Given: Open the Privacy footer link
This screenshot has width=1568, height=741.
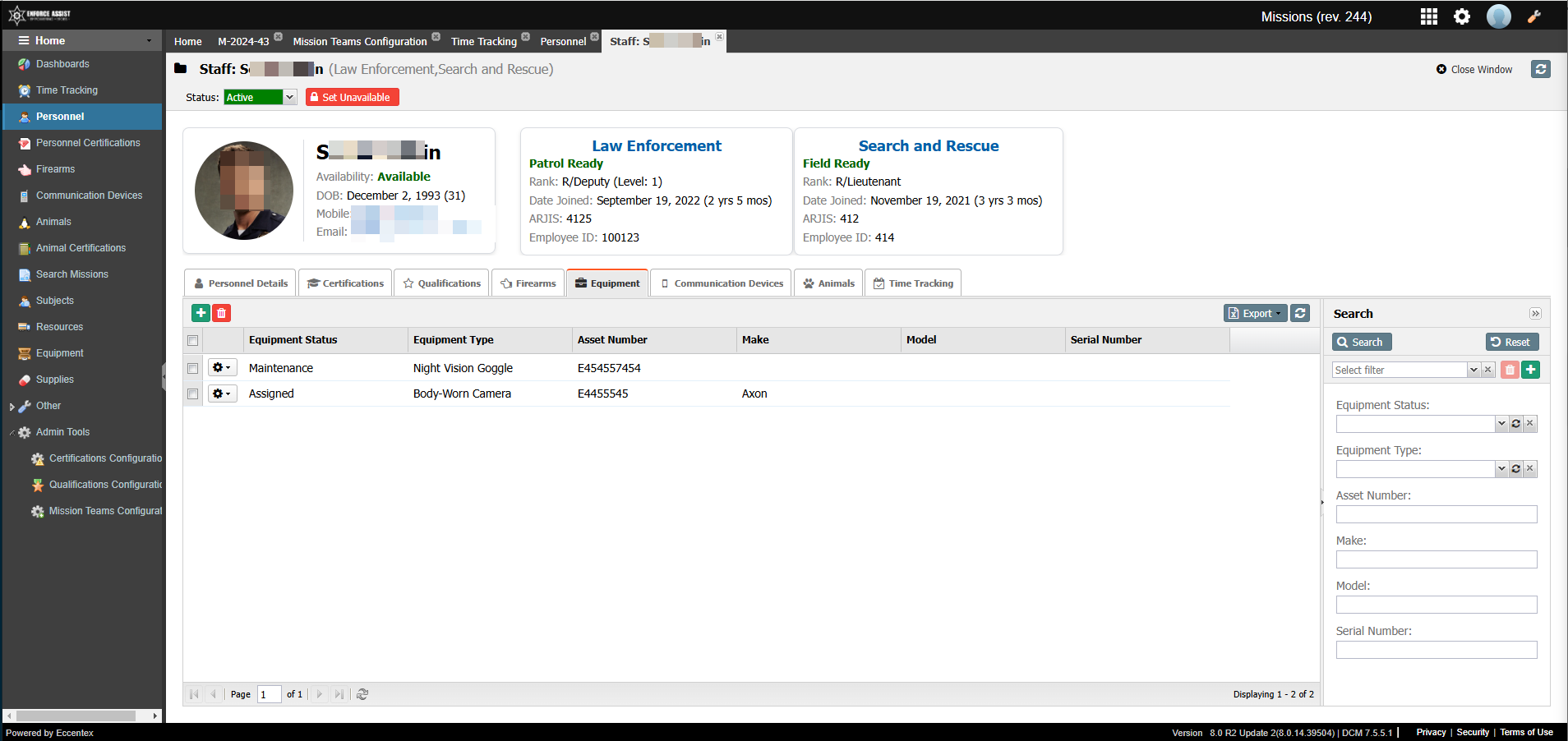Looking at the screenshot, I should tap(1431, 732).
